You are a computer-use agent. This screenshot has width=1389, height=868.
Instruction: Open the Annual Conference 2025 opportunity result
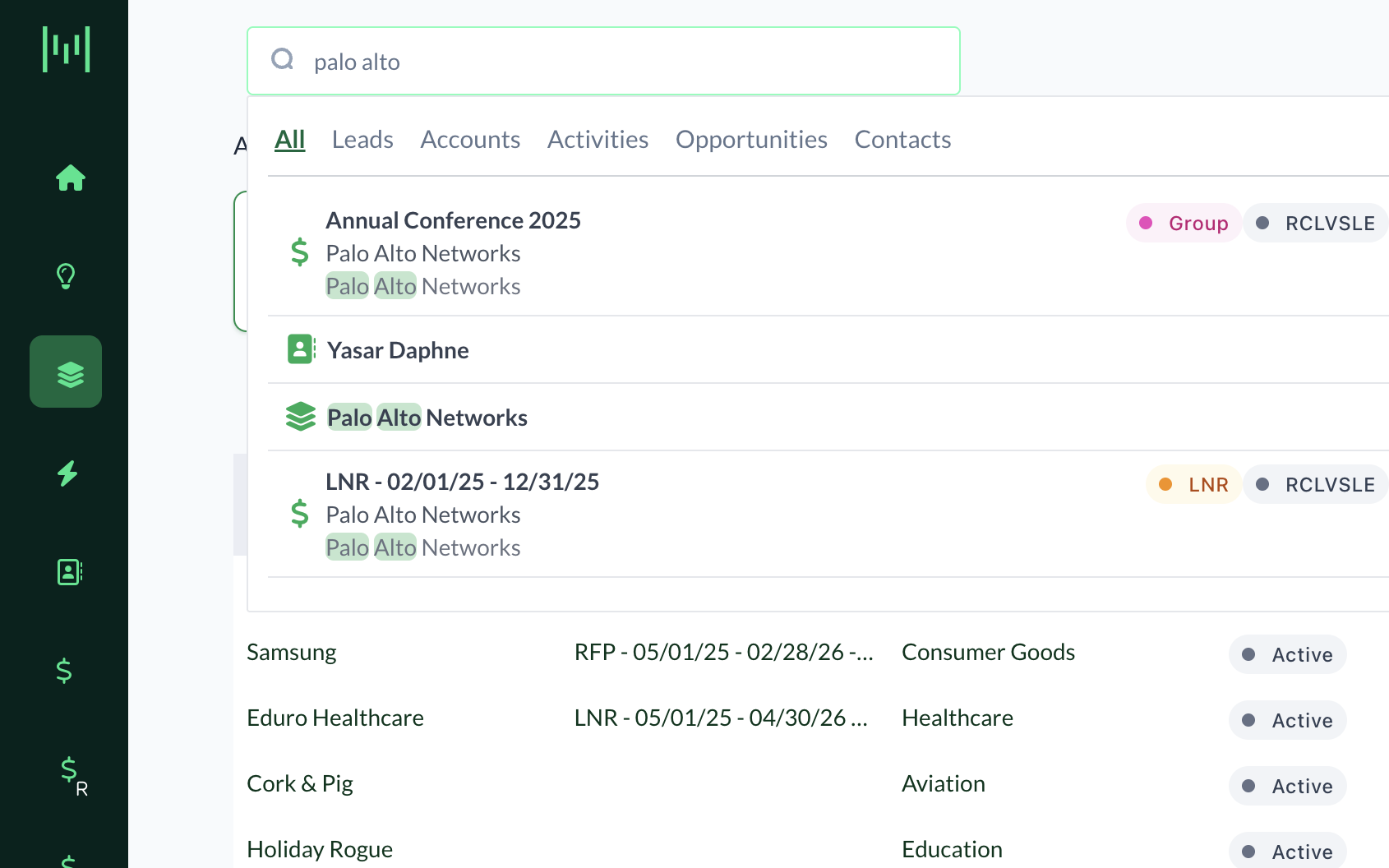pyautogui.click(x=454, y=221)
